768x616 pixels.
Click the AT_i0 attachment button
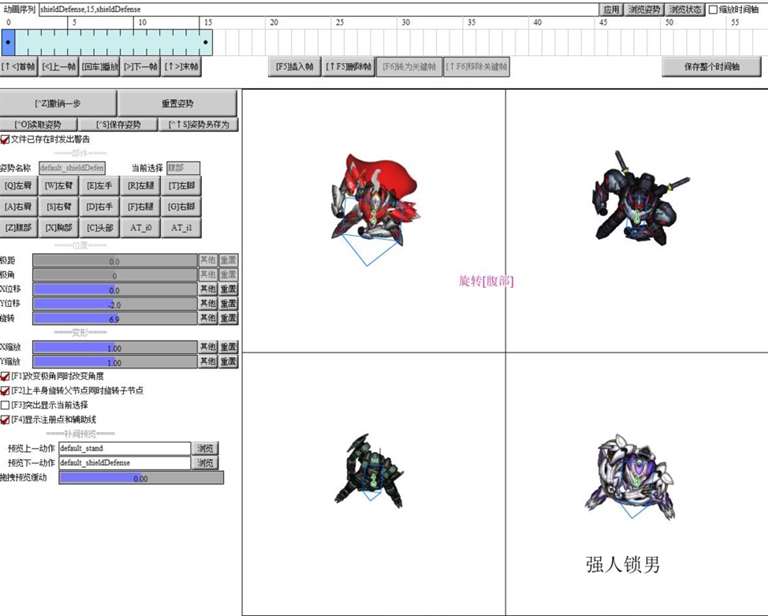click(141, 228)
